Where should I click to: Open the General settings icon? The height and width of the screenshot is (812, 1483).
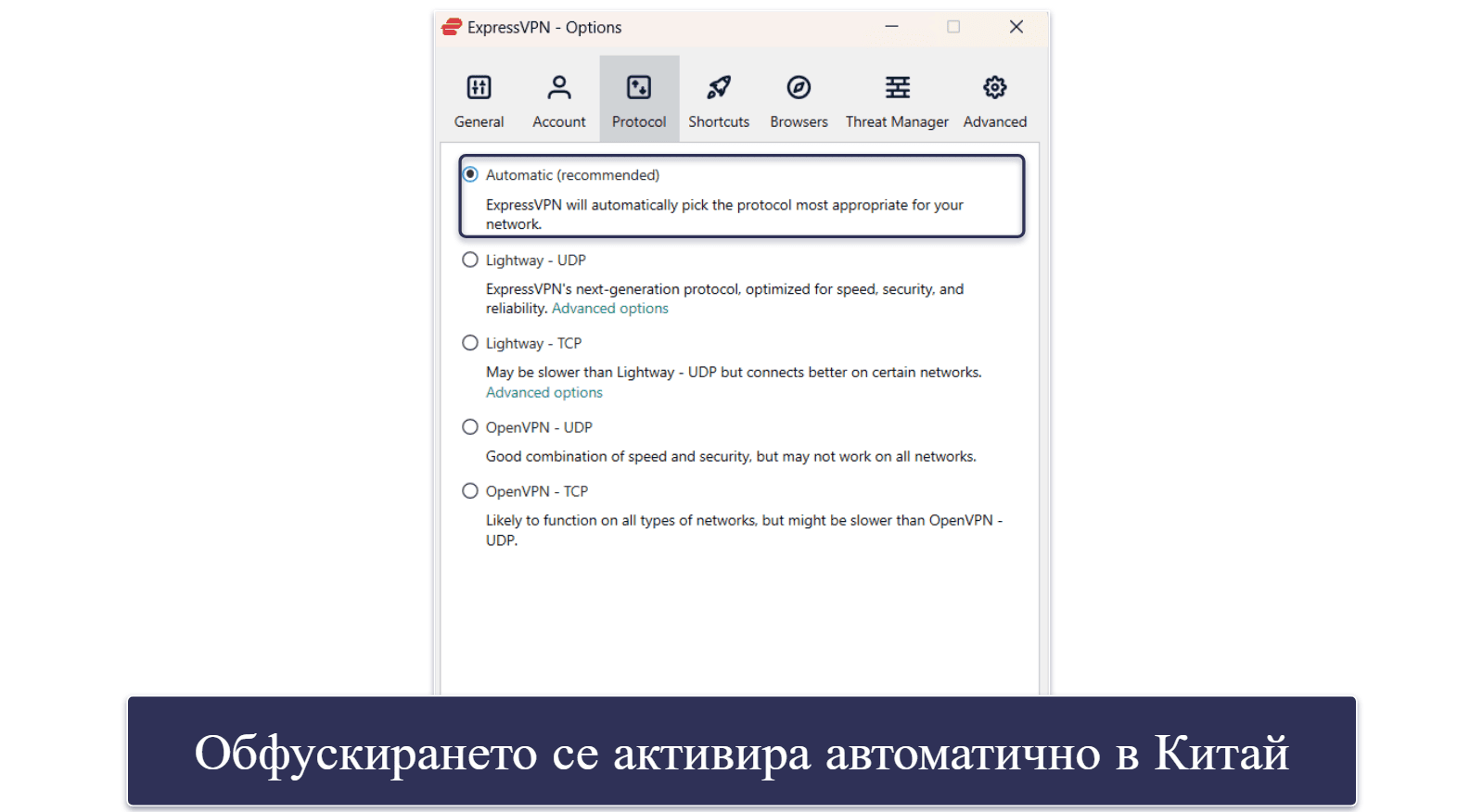coord(479,87)
